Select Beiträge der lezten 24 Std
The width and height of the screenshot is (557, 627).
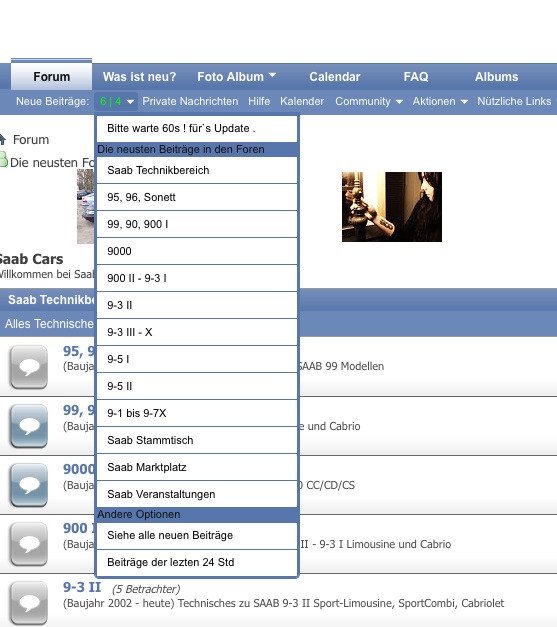tap(197, 563)
